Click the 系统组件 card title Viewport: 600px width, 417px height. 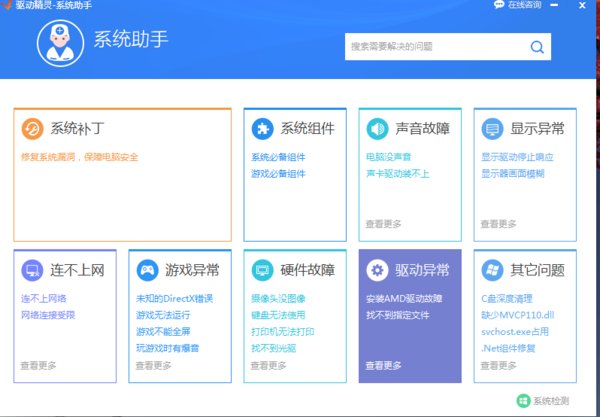point(308,129)
